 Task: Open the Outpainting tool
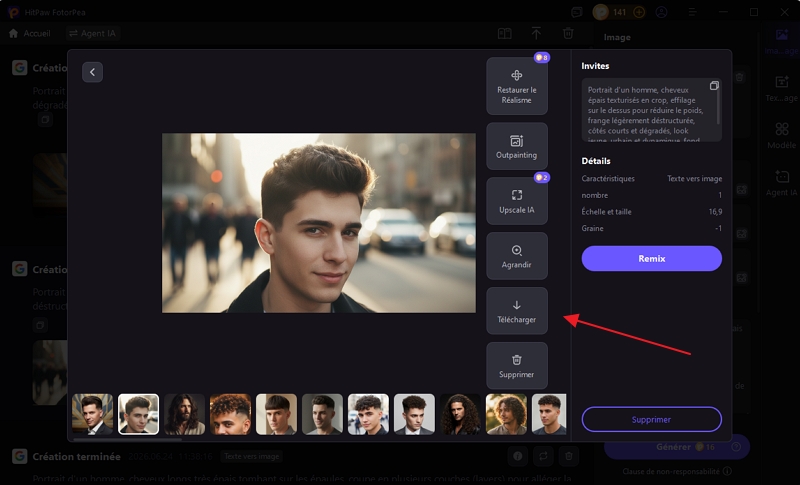tap(517, 146)
